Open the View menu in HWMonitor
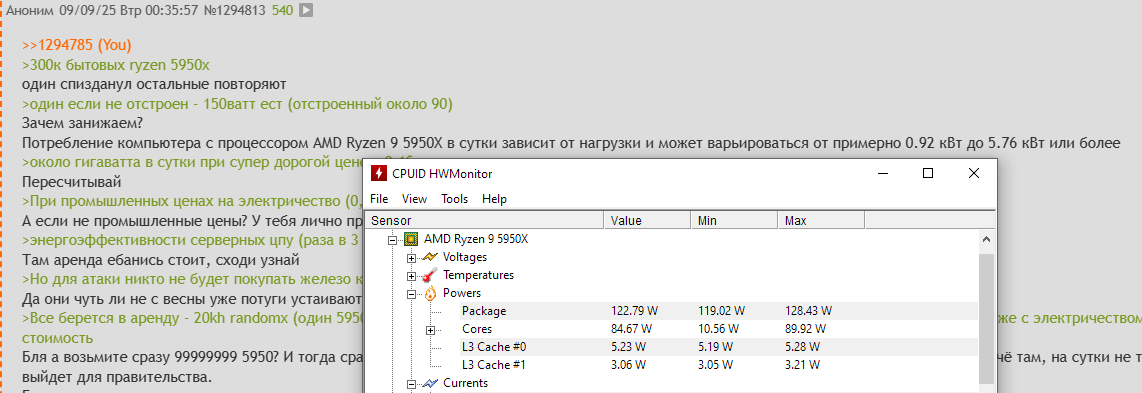The width and height of the screenshot is (1142, 393). [414, 199]
